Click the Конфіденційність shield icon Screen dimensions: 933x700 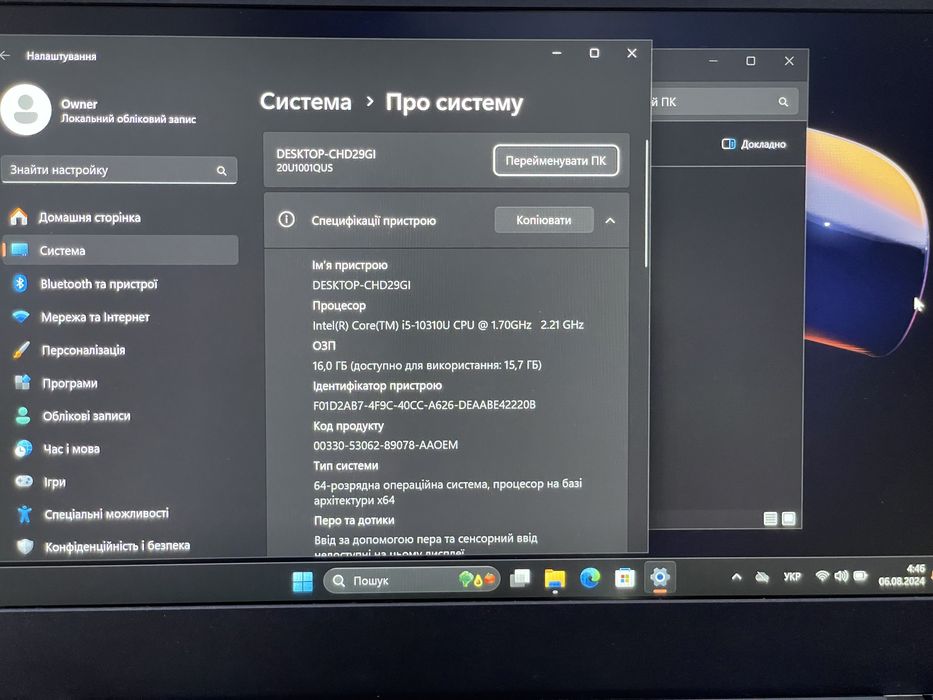(25, 546)
